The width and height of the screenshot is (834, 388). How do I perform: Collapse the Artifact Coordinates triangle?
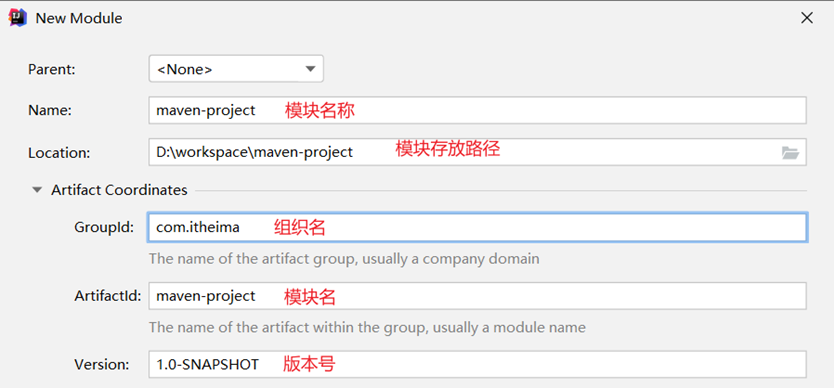(37, 190)
